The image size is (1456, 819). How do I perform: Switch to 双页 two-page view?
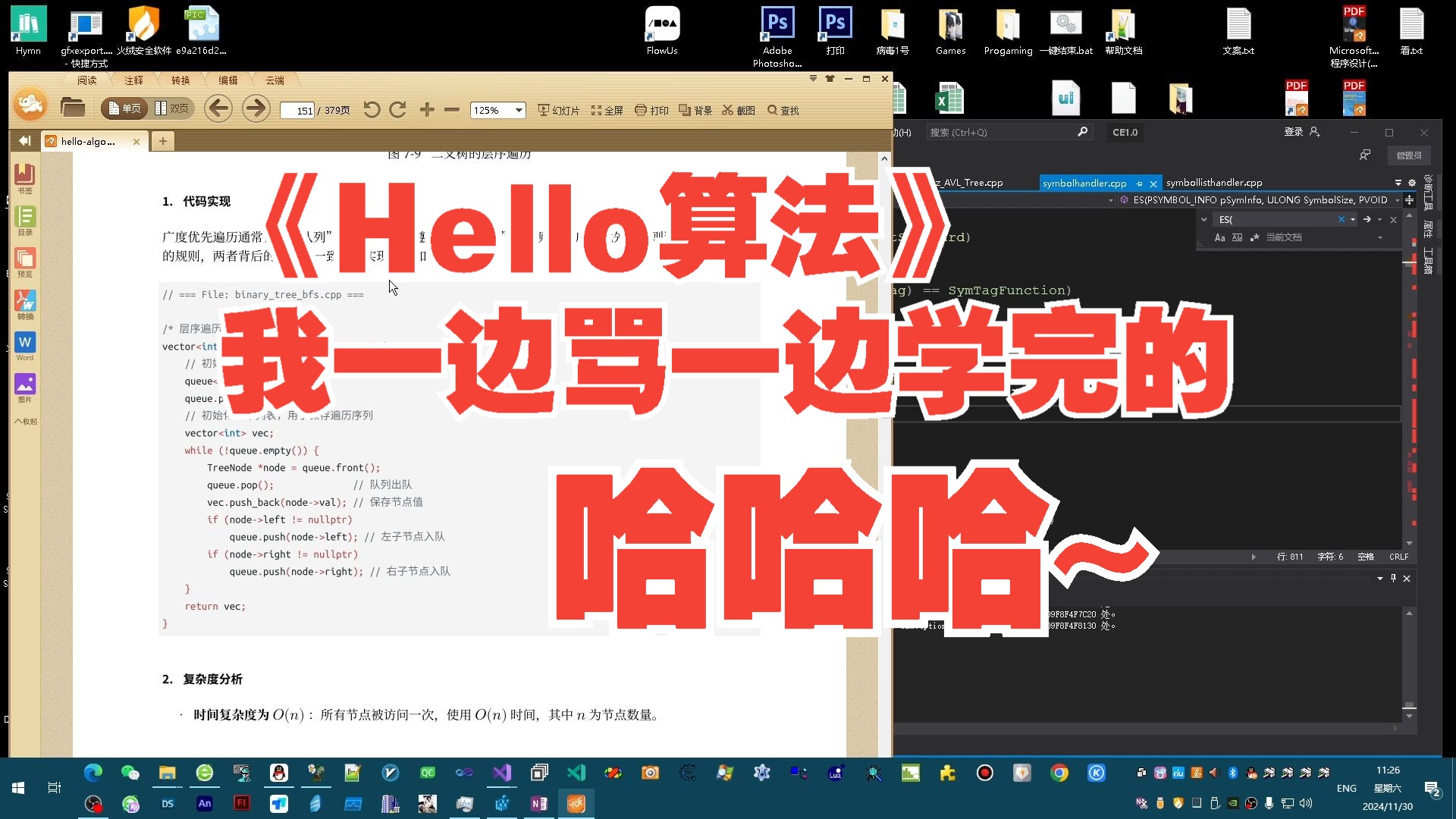[174, 108]
